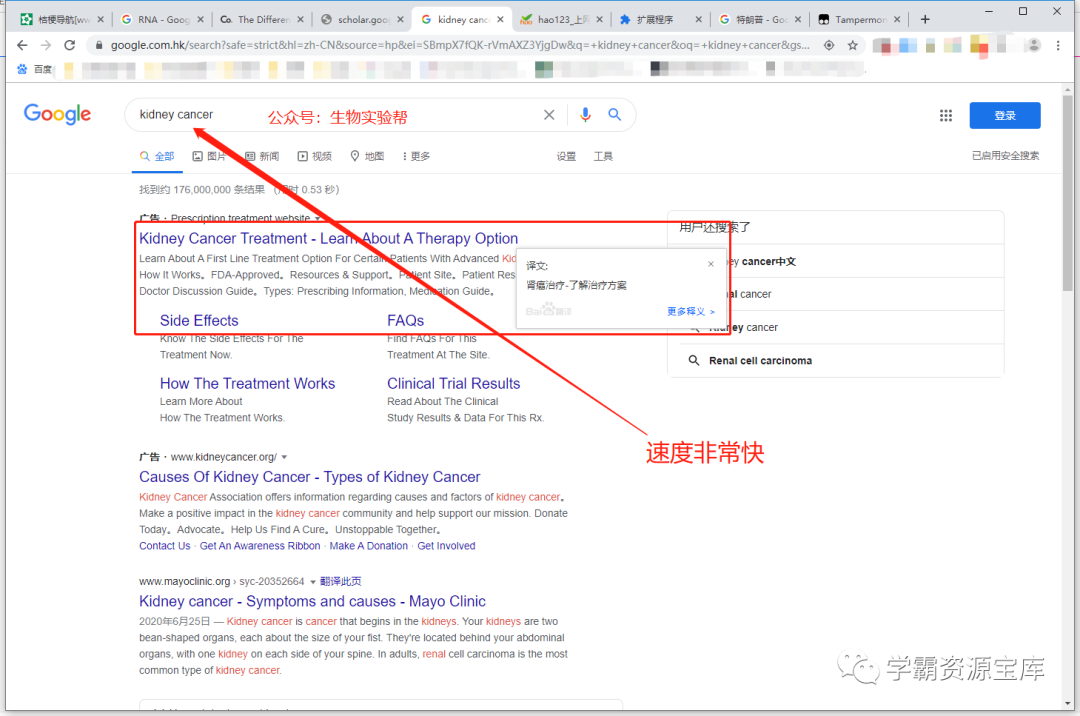1080x716 pixels.
Task: Expand the mayoclinic.org result dropdown arrow
Action: (313, 582)
